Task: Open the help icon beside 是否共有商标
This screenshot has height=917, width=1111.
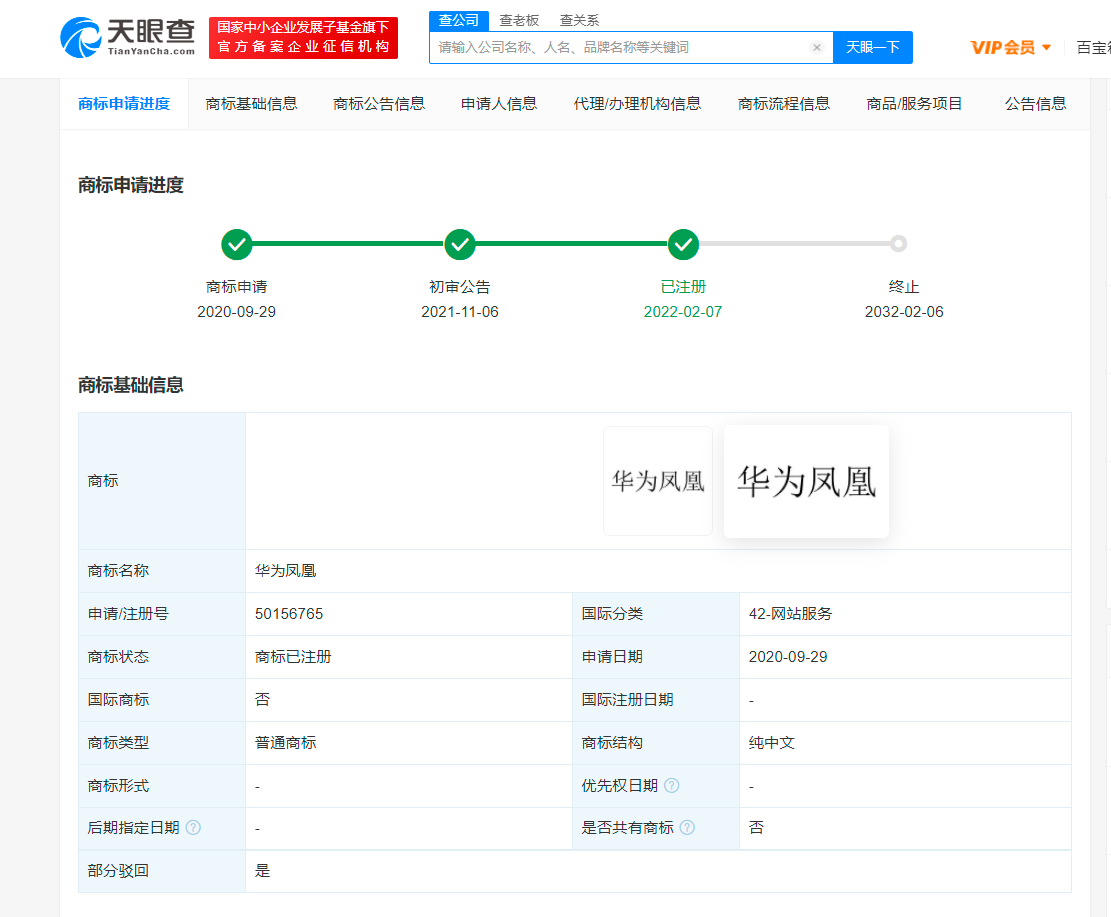Action: 687,828
